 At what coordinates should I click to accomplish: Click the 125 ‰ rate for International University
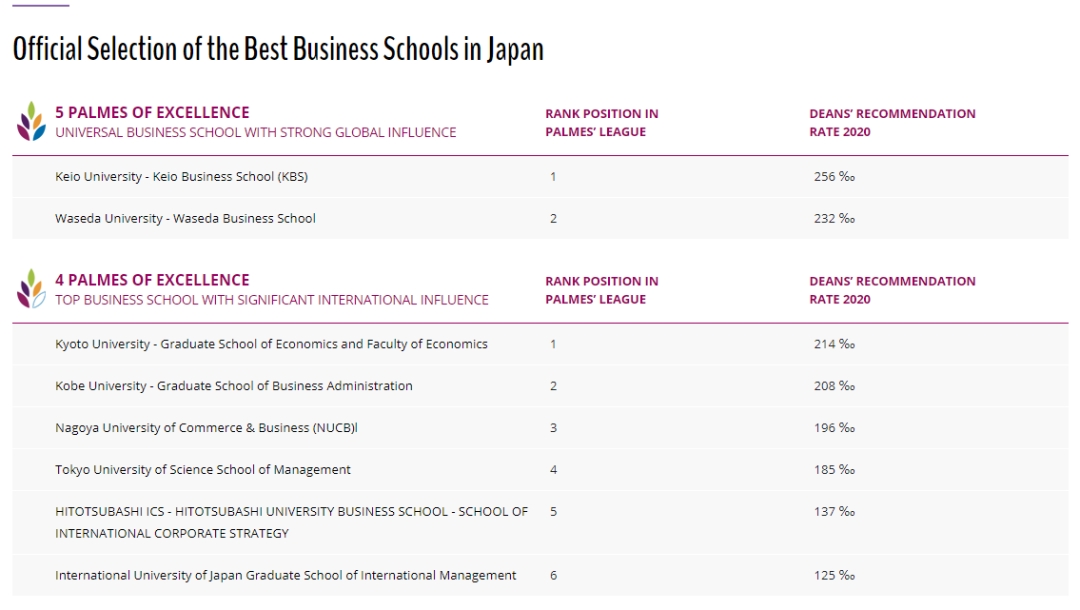[x=834, y=575]
